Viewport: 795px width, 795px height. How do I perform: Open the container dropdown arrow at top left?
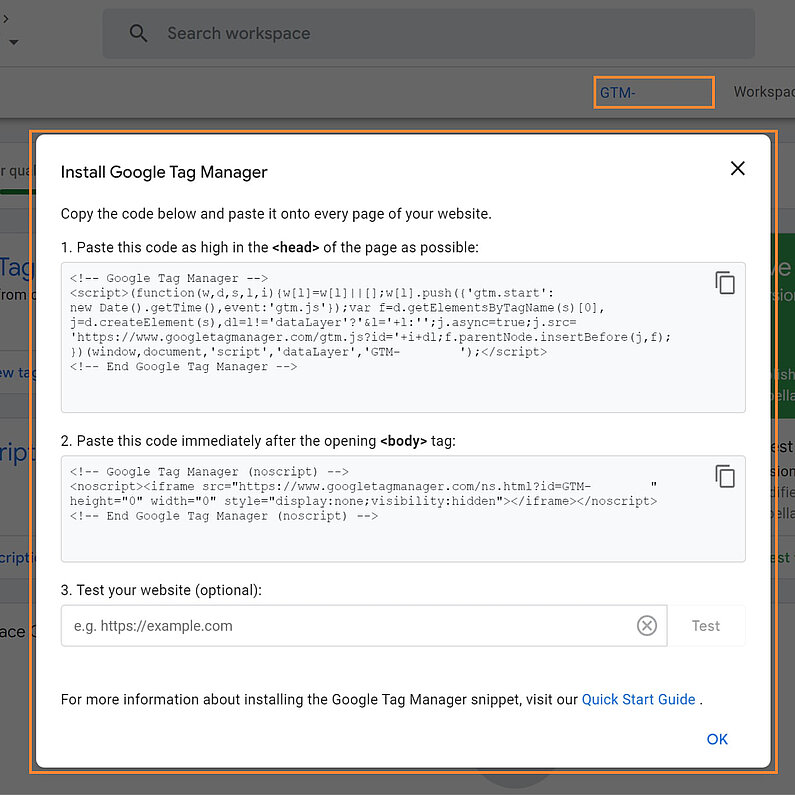point(13,43)
